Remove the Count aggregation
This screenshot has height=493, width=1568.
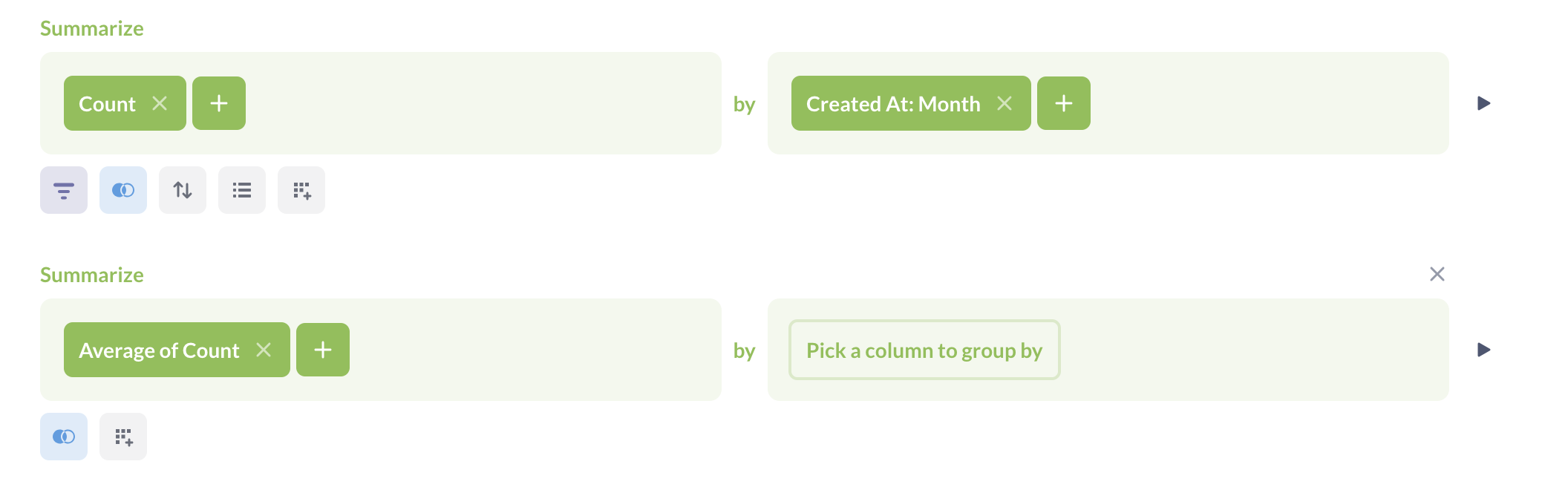[x=162, y=104]
